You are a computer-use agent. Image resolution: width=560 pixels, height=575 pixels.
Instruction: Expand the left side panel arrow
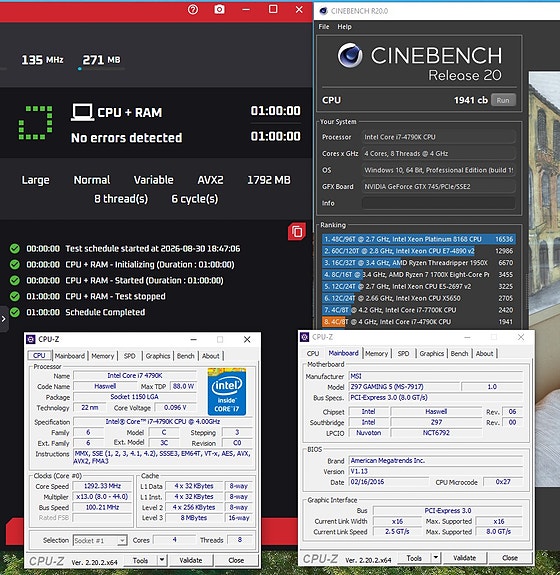4,319
